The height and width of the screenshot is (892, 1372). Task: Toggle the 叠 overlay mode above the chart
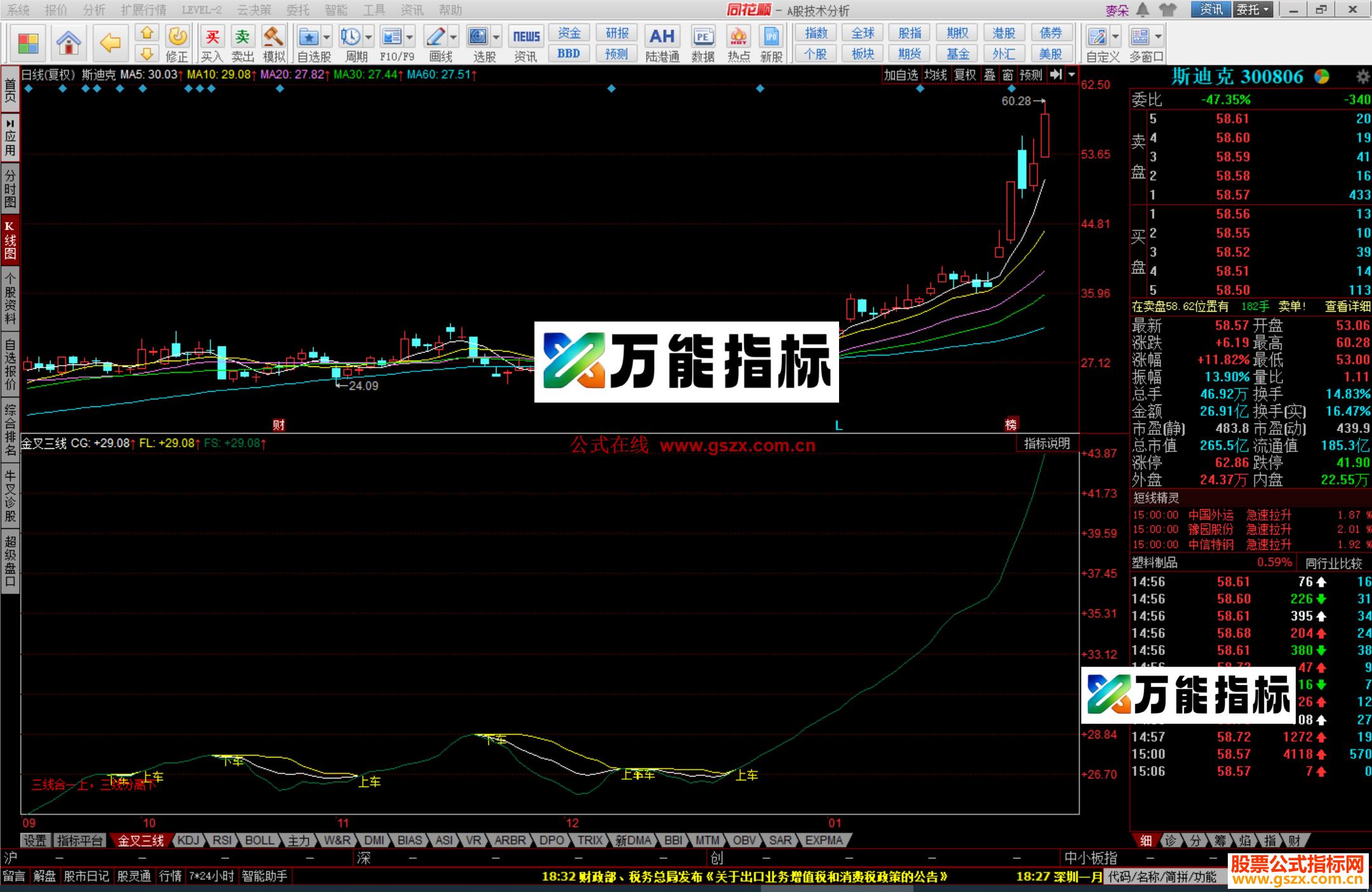(989, 74)
